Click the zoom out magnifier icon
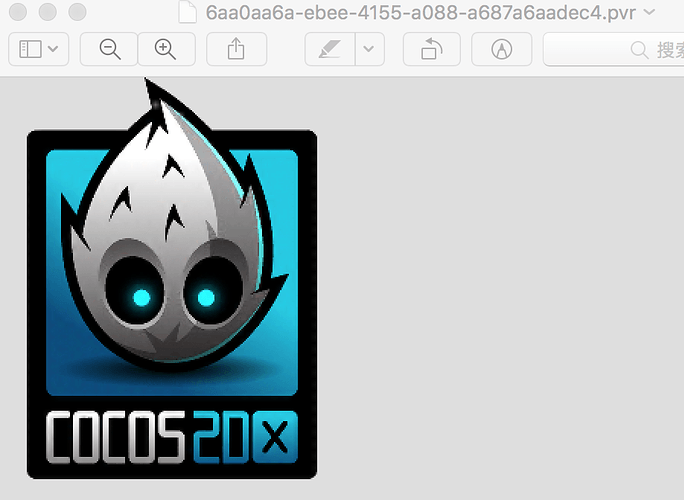The image size is (684, 500). pos(109,49)
